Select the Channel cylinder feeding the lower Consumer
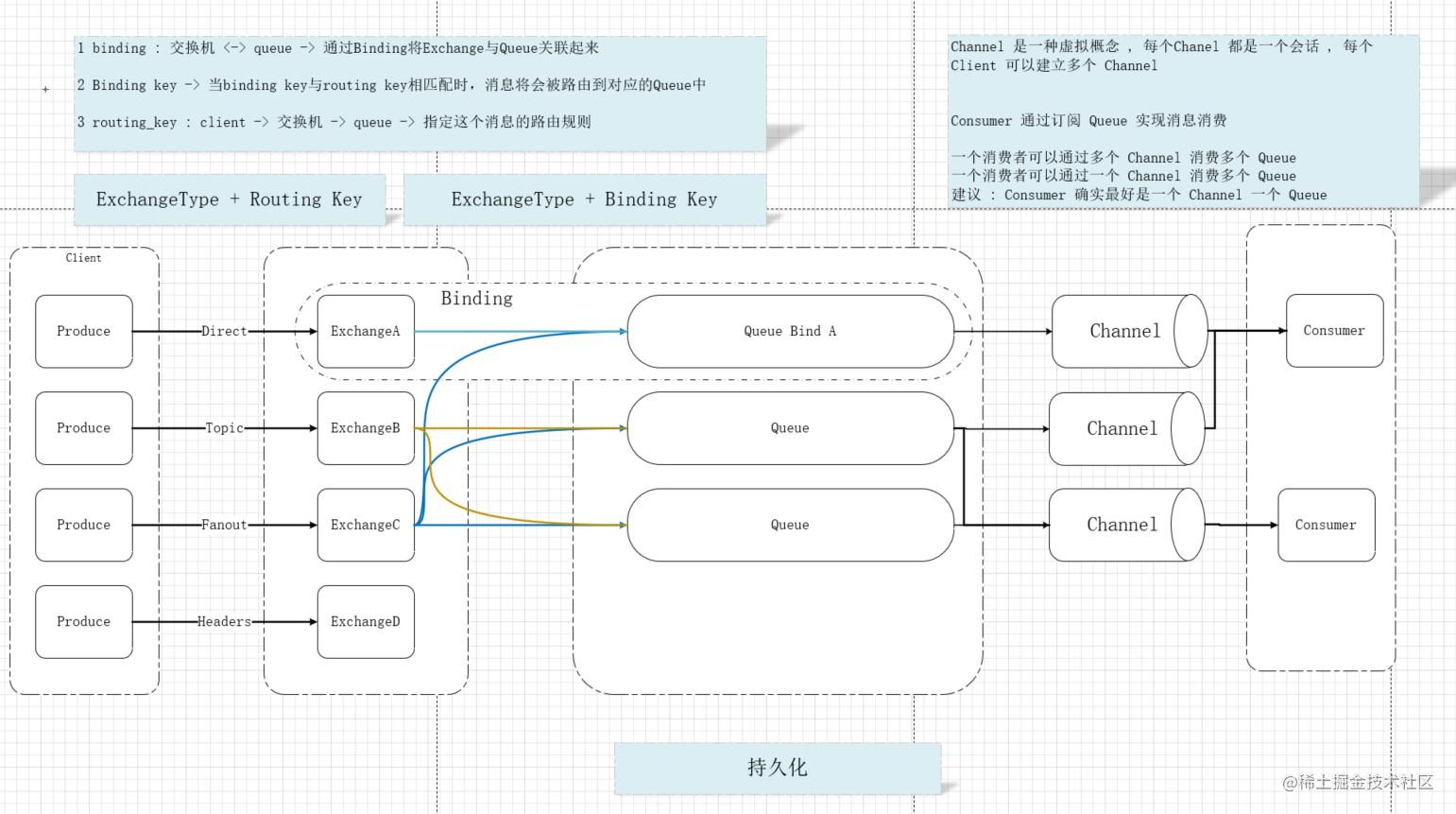This screenshot has height=814, width=1456. (x=1126, y=525)
